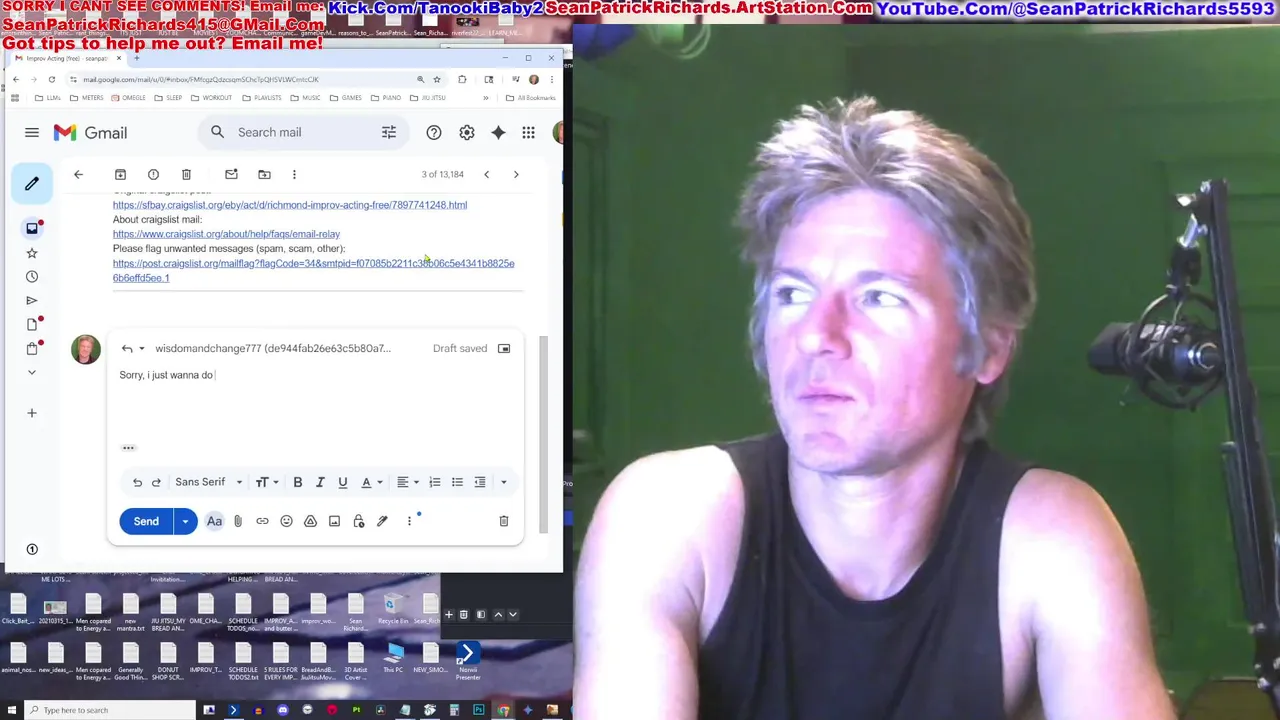Go to the older email
Image resolution: width=1280 pixels, height=720 pixels.
516,174
